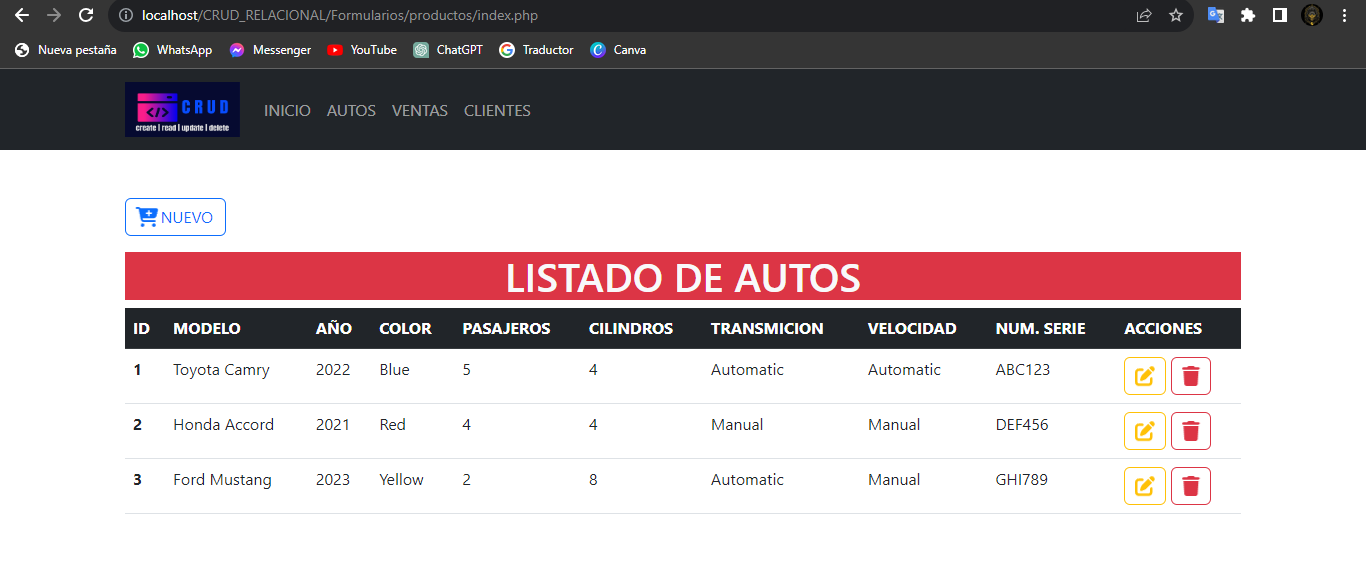Click the edit icon for Honda Accord
1366x588 pixels.
[x=1144, y=430]
